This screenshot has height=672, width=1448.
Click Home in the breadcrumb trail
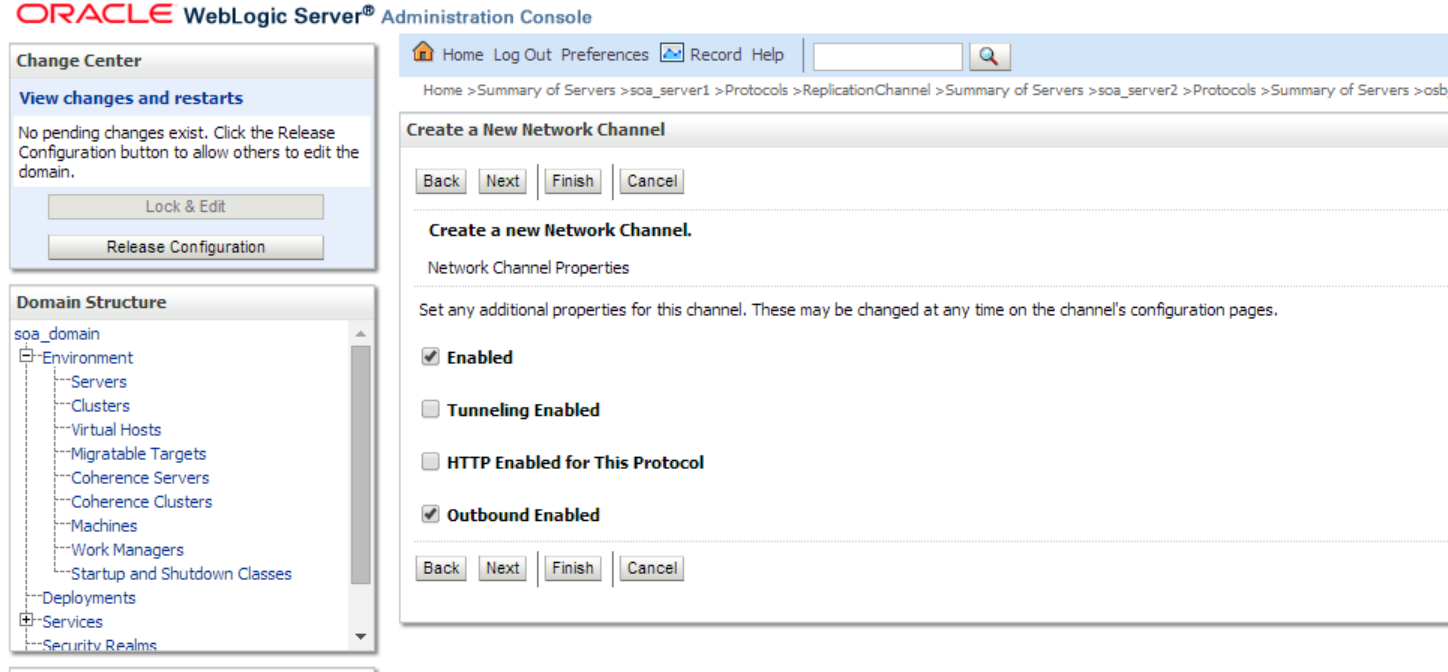pyautogui.click(x=442, y=90)
